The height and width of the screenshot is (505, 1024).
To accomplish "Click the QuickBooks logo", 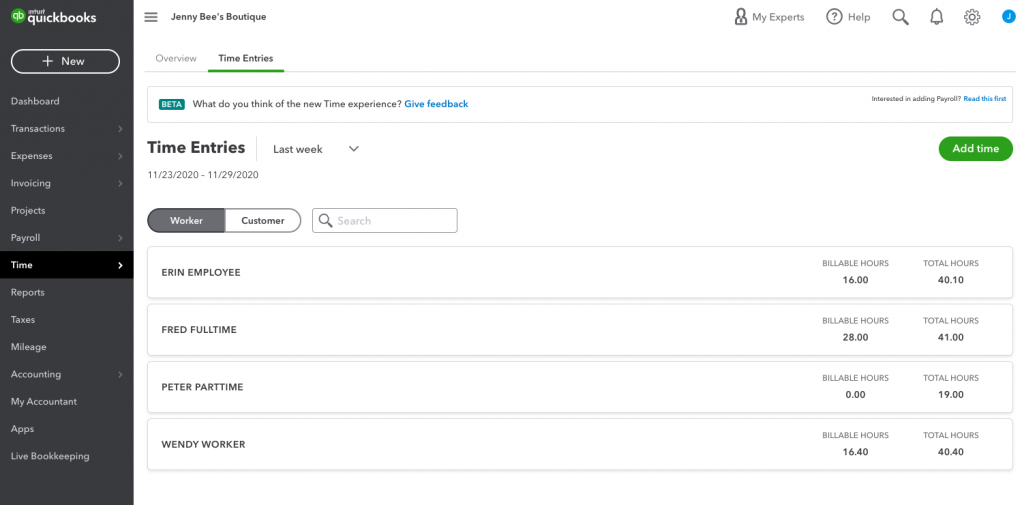I will (54, 17).
